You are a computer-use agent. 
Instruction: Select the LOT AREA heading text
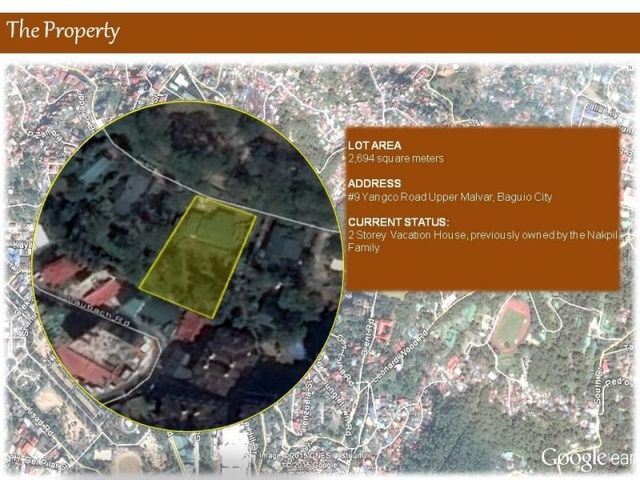(x=374, y=145)
